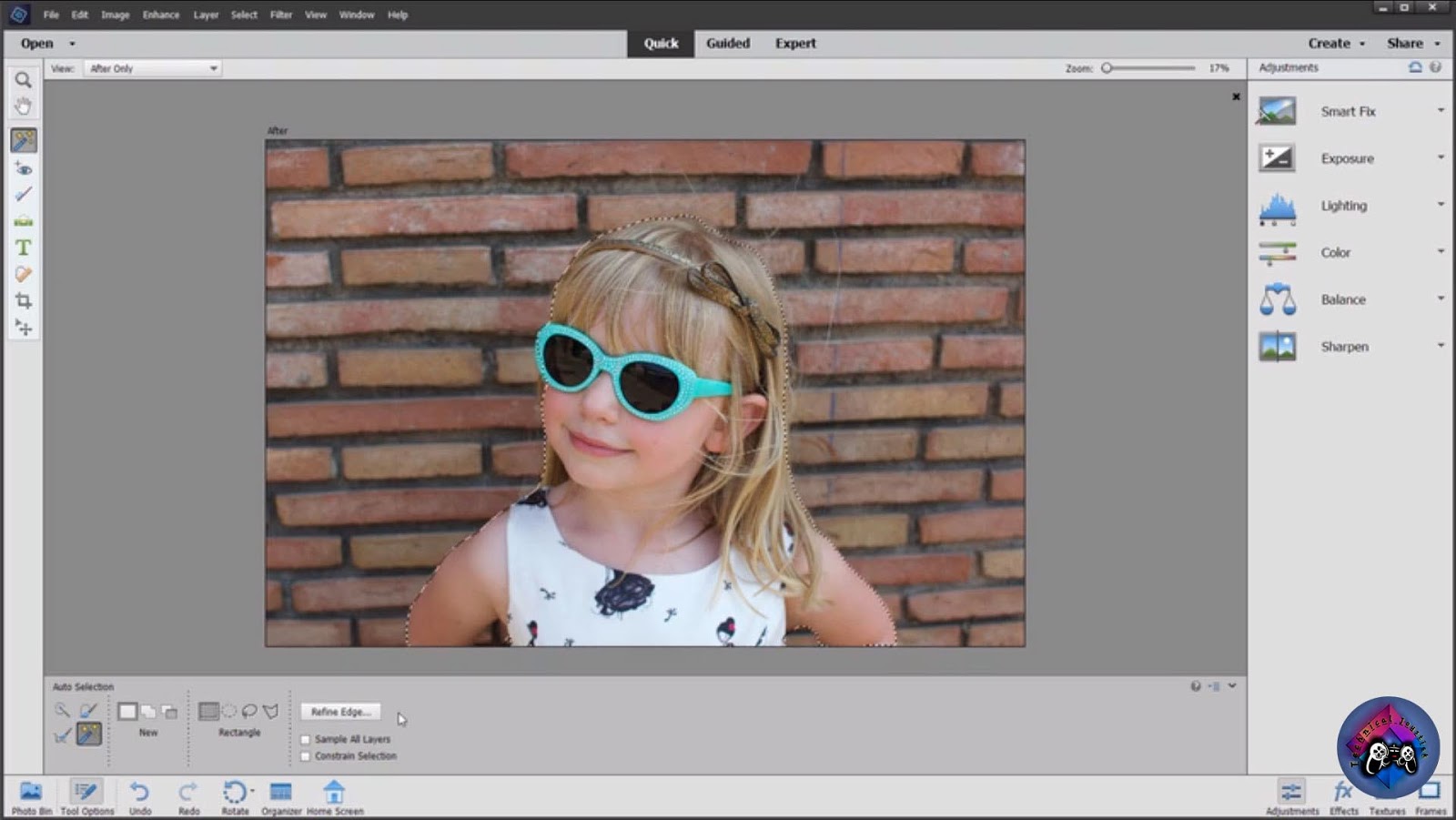Click the Zoom slider handle

1107,68
